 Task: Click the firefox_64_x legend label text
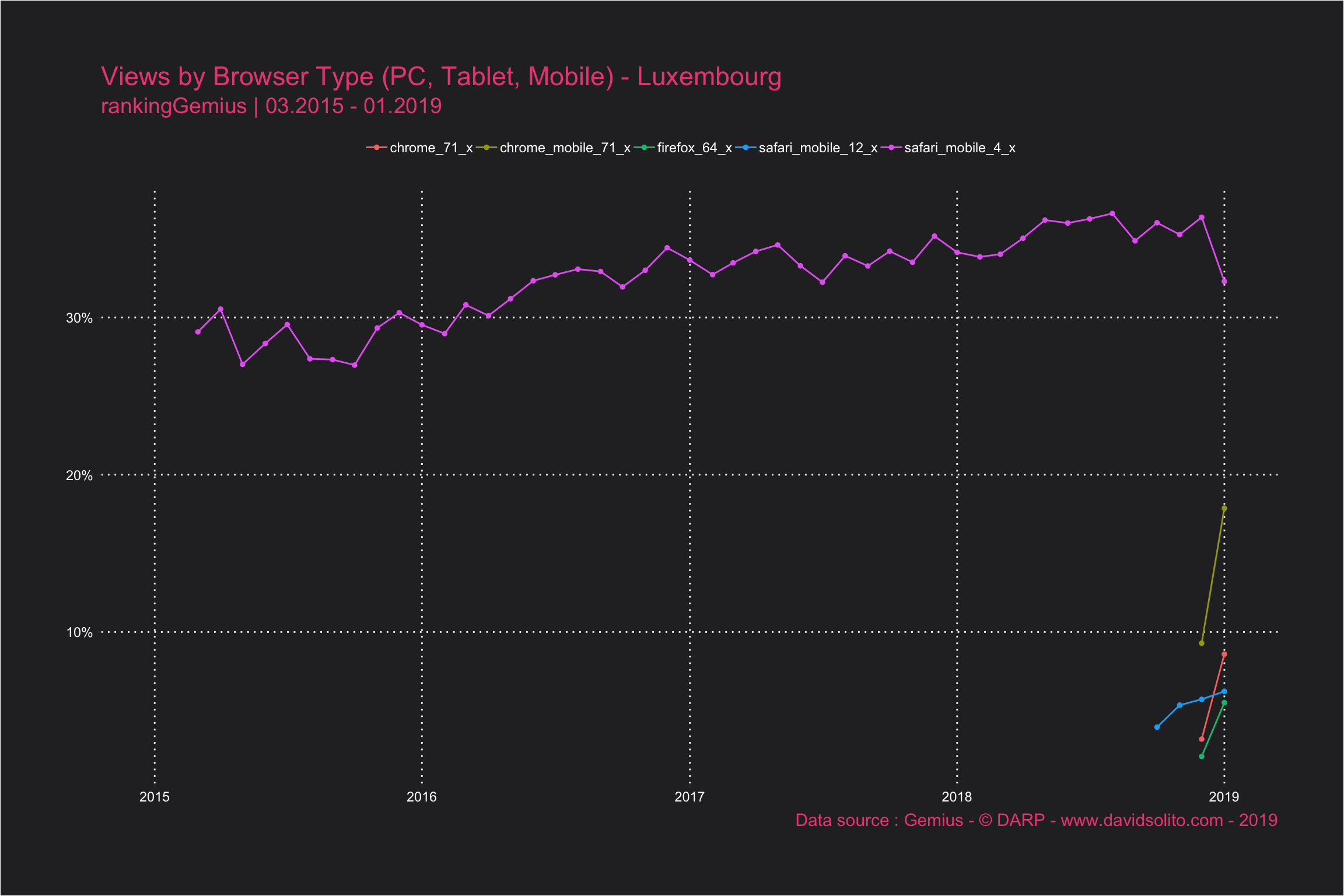(x=694, y=148)
